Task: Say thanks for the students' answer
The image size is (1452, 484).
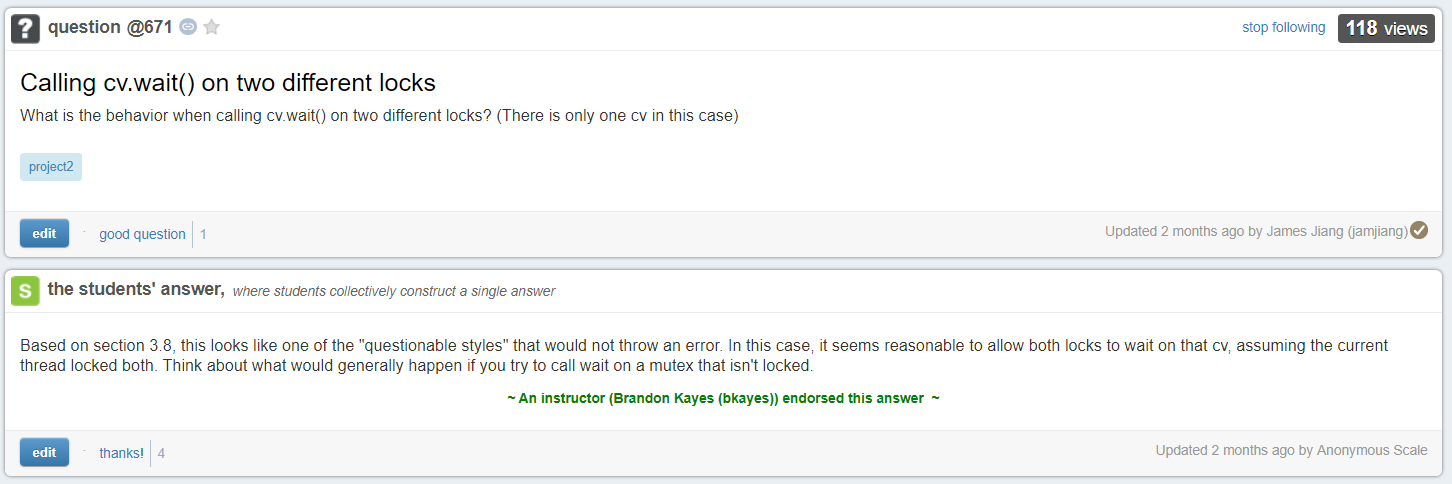Action: (121, 453)
